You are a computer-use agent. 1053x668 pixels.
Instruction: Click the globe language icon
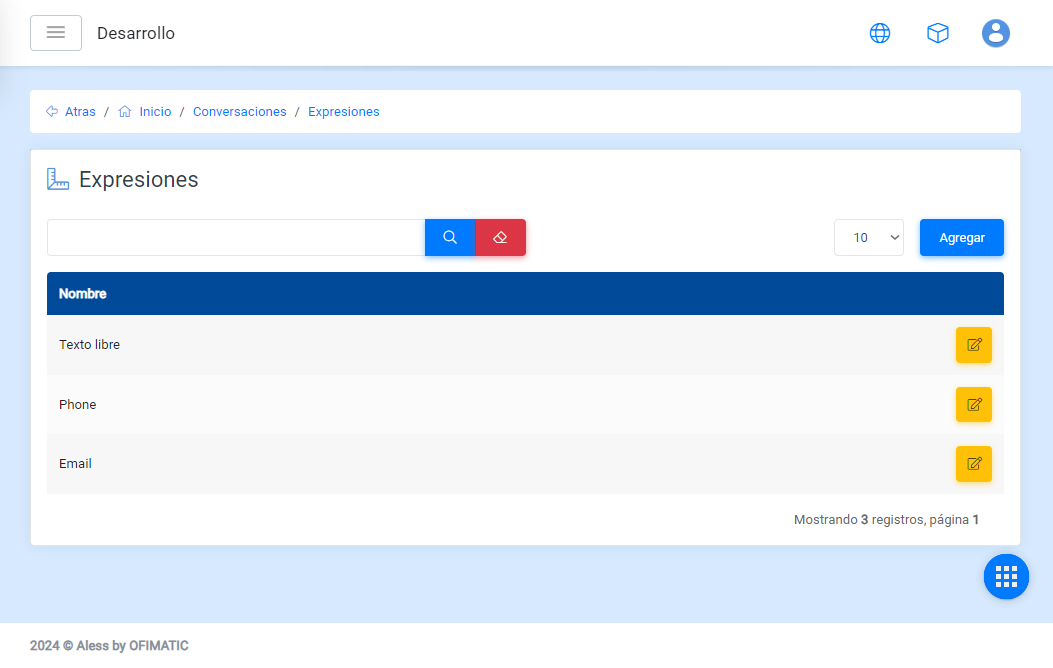pyautogui.click(x=880, y=33)
